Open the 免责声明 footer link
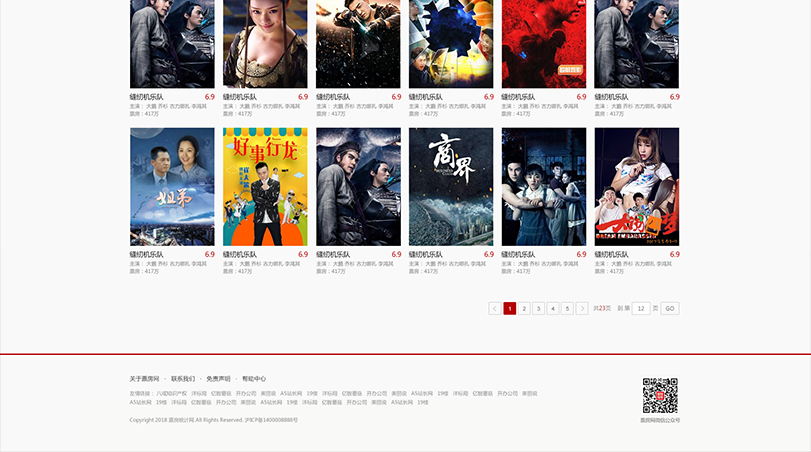Screen dimensions: 811x452 218,379
